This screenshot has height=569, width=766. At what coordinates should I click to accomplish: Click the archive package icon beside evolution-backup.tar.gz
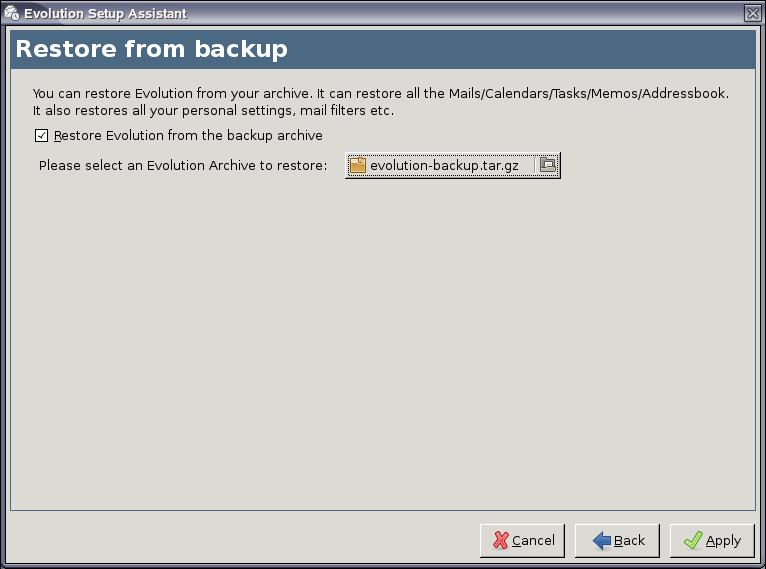pos(358,165)
